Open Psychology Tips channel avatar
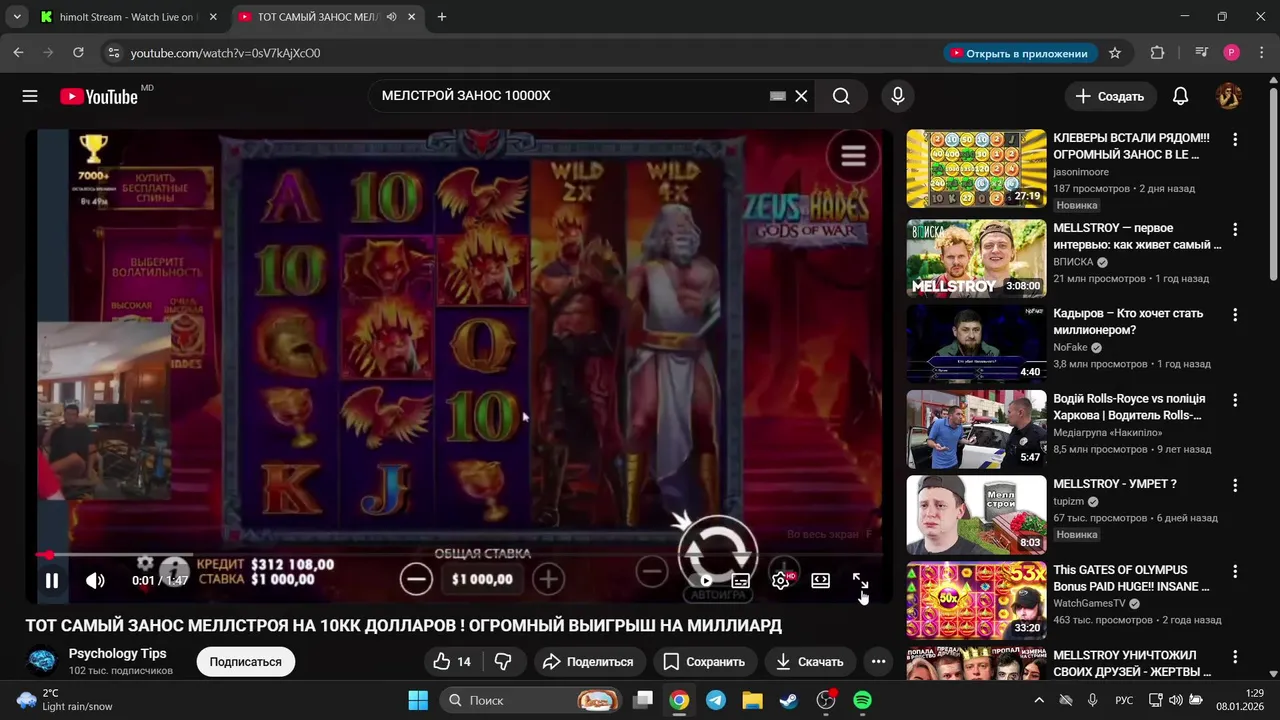Screen dimensions: 1280x720 pyautogui.click(x=42, y=662)
